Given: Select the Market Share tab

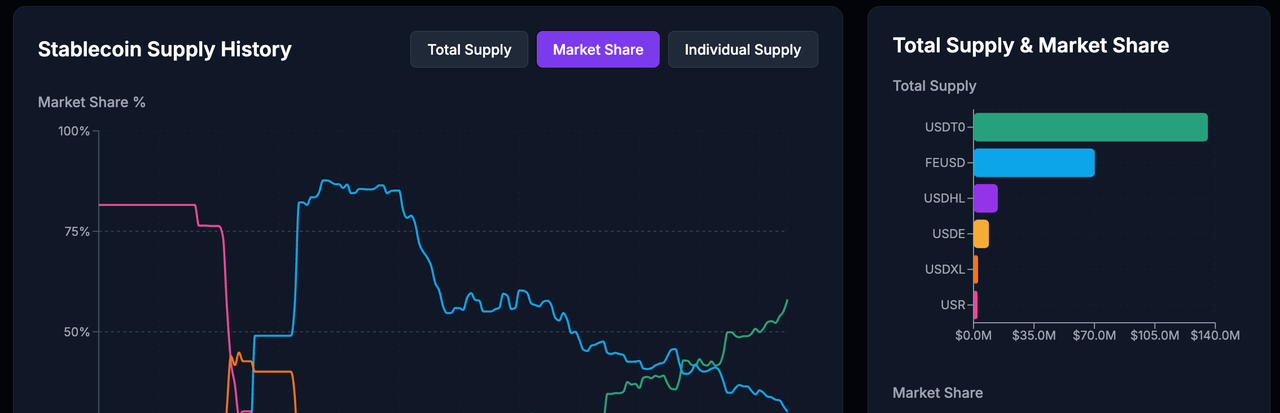Looking at the screenshot, I should (597, 49).
